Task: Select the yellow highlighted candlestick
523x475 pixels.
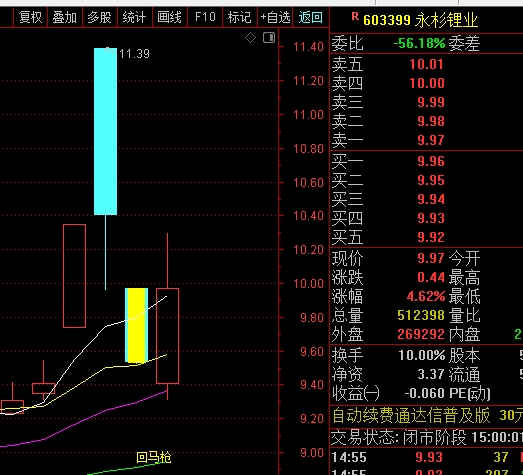Action: (136, 325)
